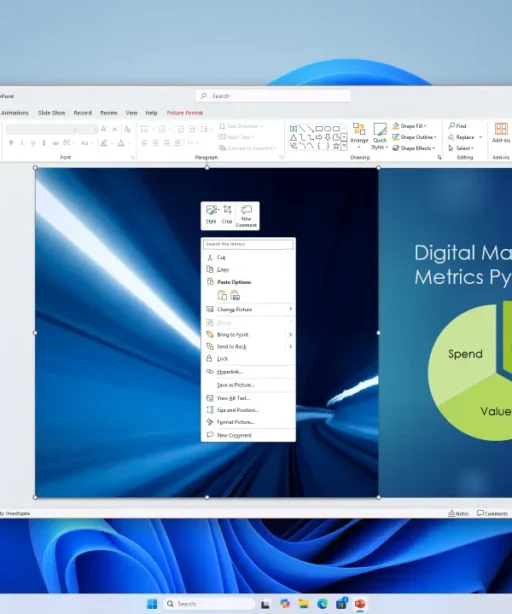This screenshot has height=614, width=512.
Task: Select the paste as Picture icon
Action: point(235,295)
